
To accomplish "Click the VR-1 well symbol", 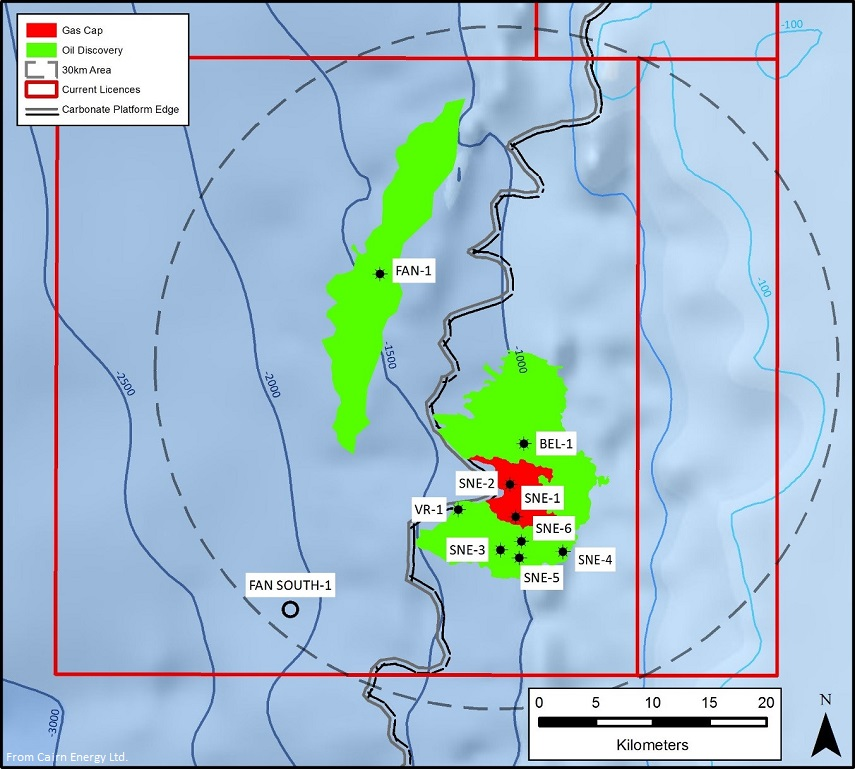I will pyautogui.click(x=458, y=510).
